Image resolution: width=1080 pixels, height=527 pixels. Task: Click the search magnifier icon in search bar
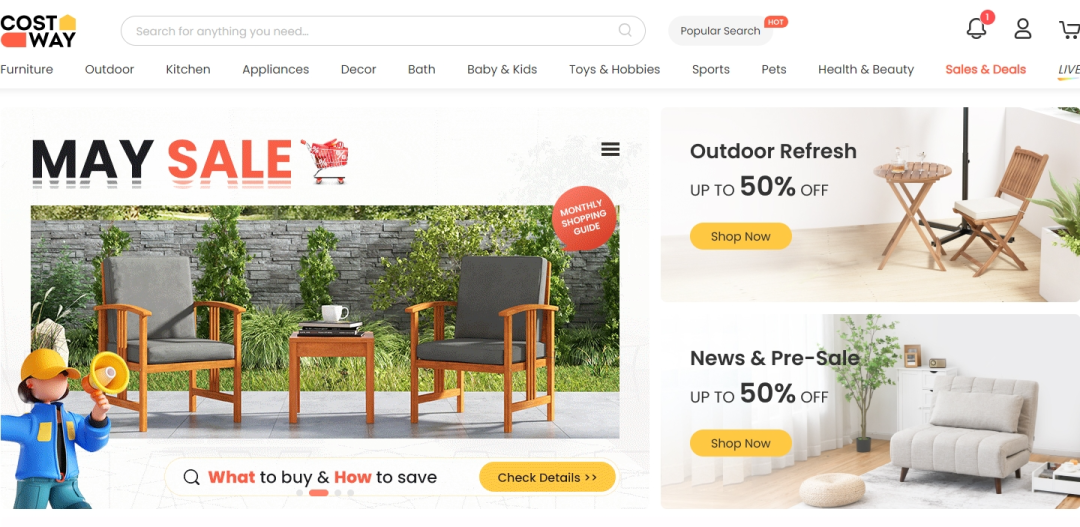pos(625,30)
